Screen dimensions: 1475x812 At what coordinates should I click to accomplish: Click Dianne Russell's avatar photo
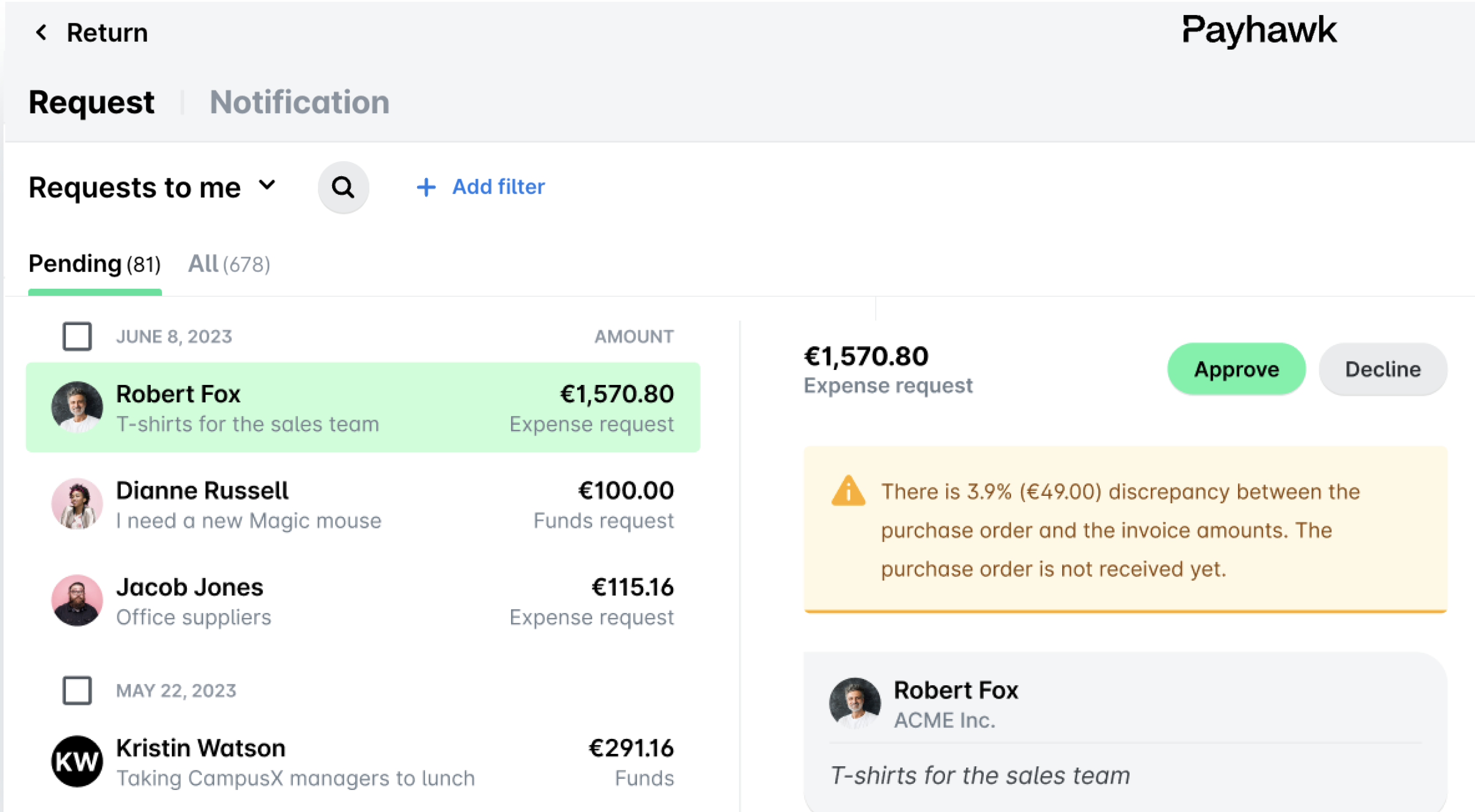pyautogui.click(x=77, y=504)
